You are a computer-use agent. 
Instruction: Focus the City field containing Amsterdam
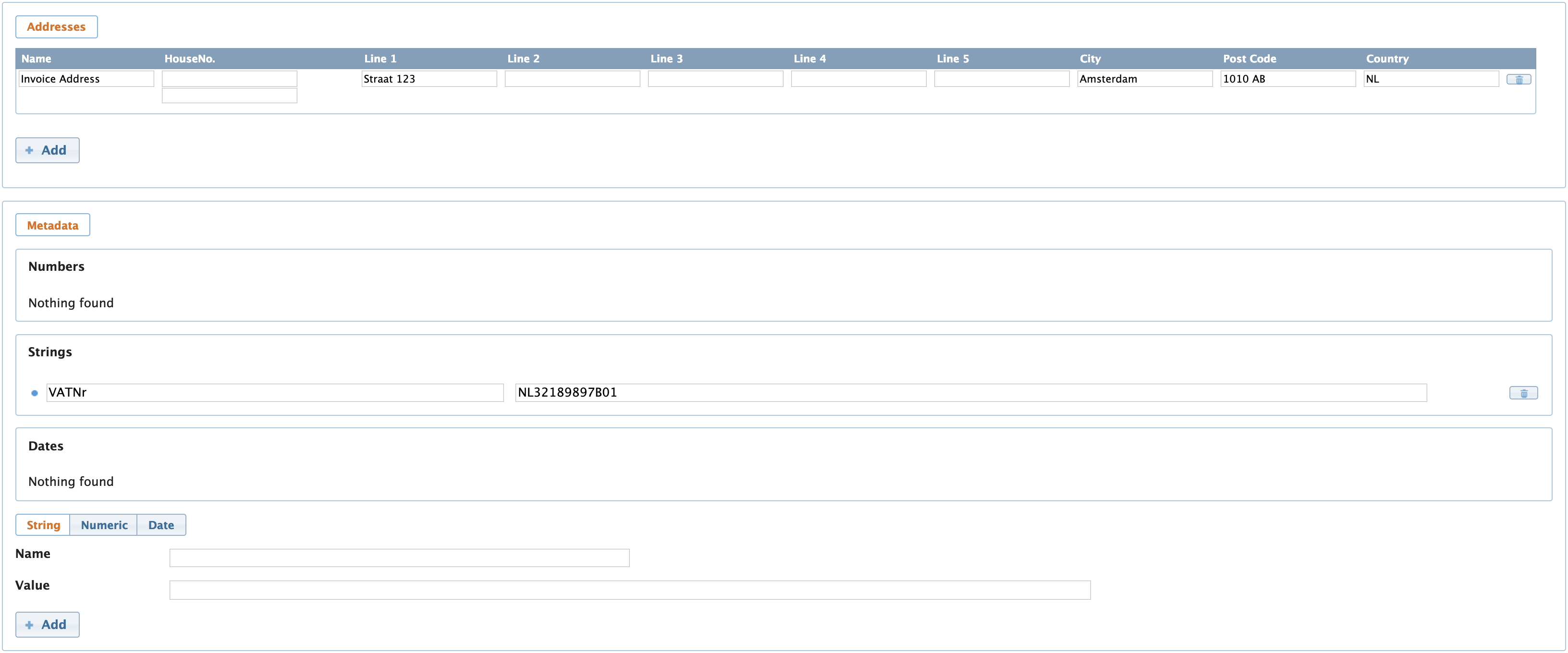[x=1144, y=79]
